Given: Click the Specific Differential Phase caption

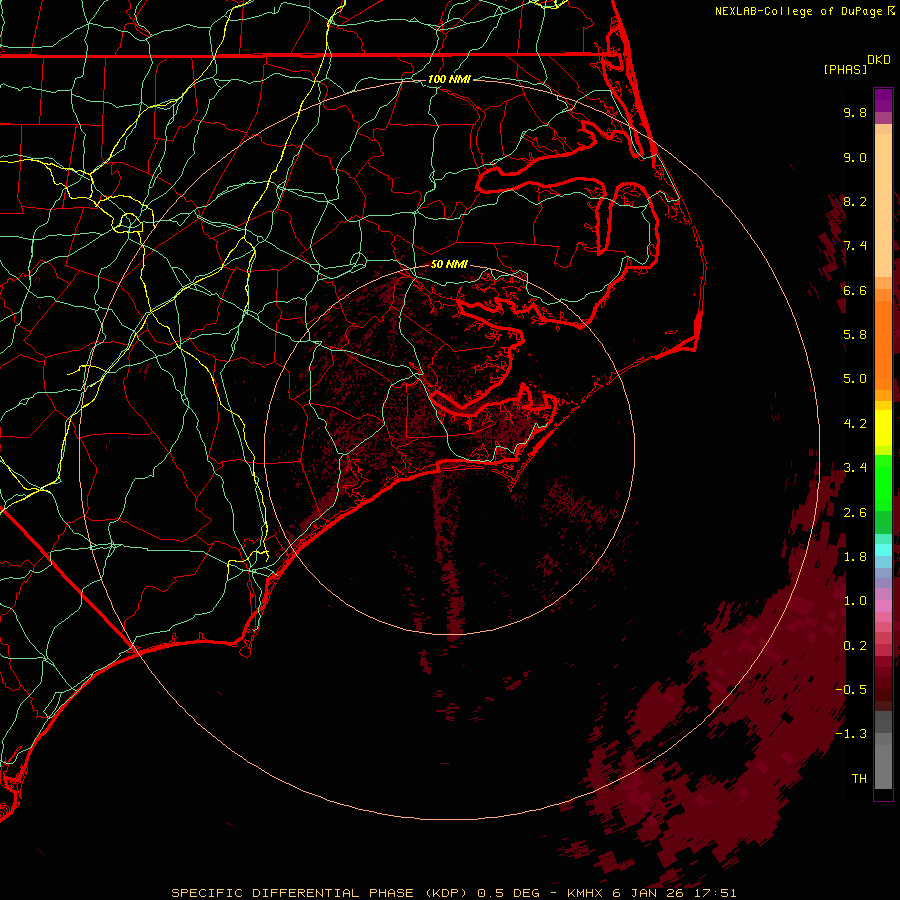Looking at the screenshot, I should [x=453, y=893].
